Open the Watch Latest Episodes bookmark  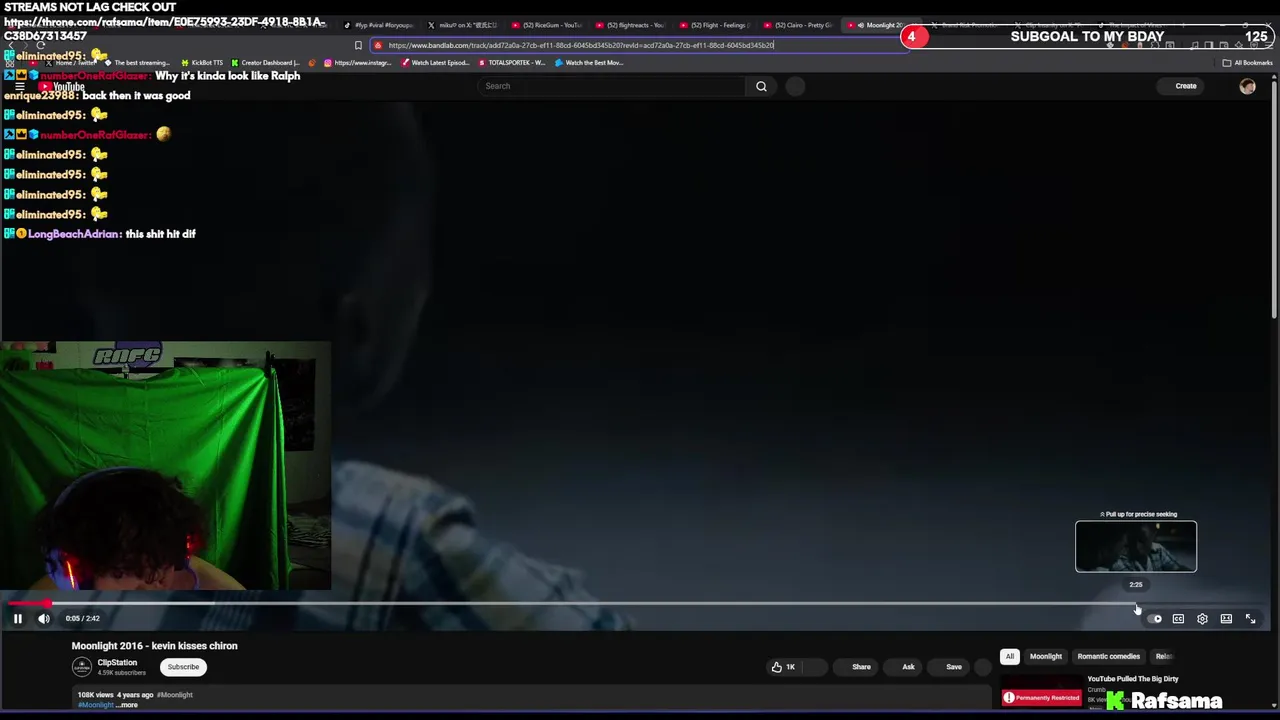[435, 63]
